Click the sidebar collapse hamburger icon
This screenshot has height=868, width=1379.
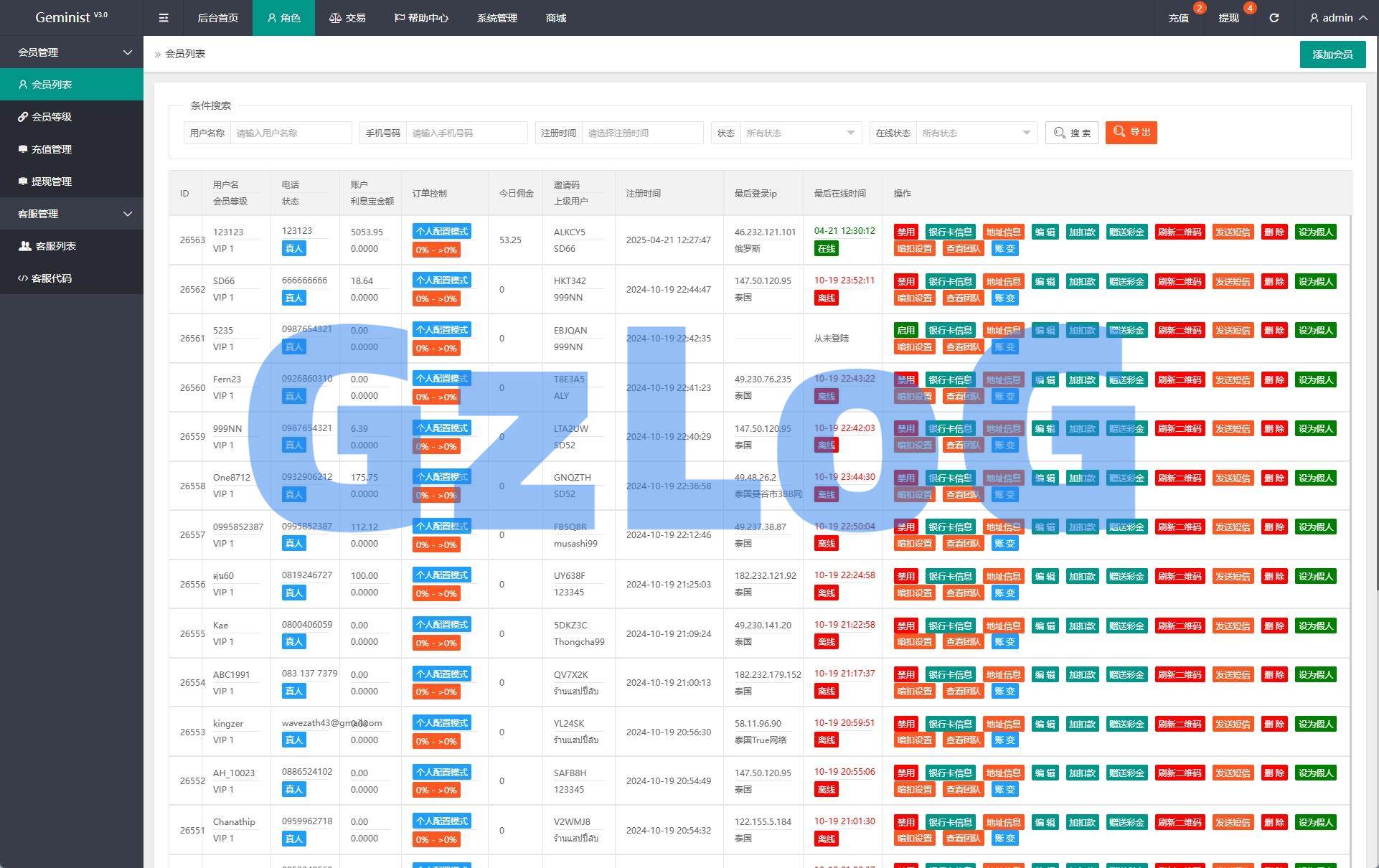[164, 18]
